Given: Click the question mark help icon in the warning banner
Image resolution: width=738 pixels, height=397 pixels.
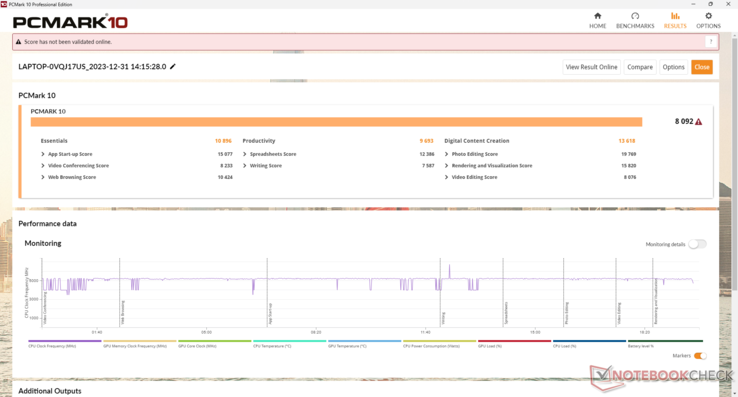Looking at the screenshot, I should (x=711, y=41).
